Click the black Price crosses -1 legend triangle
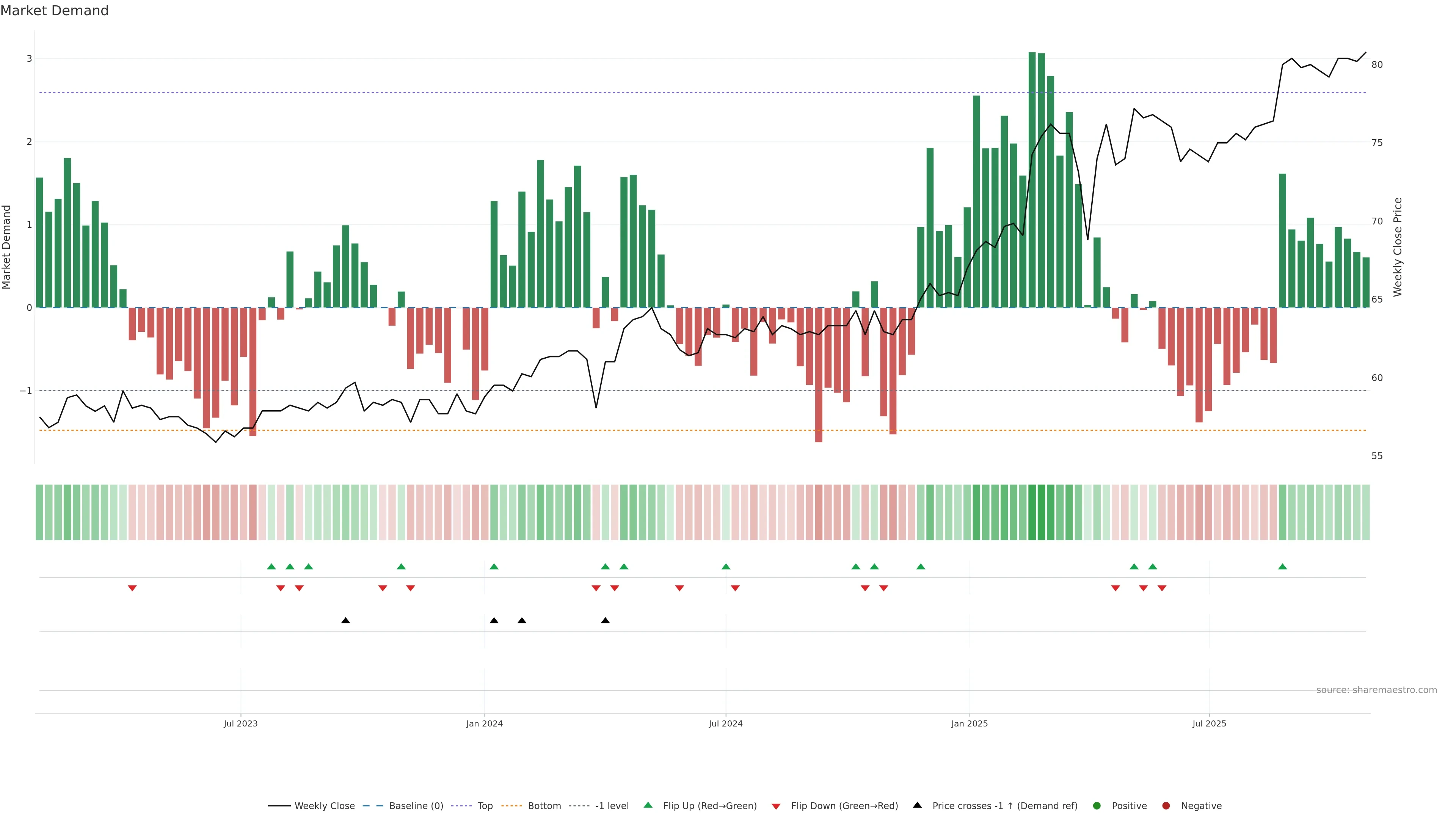 click(x=917, y=805)
